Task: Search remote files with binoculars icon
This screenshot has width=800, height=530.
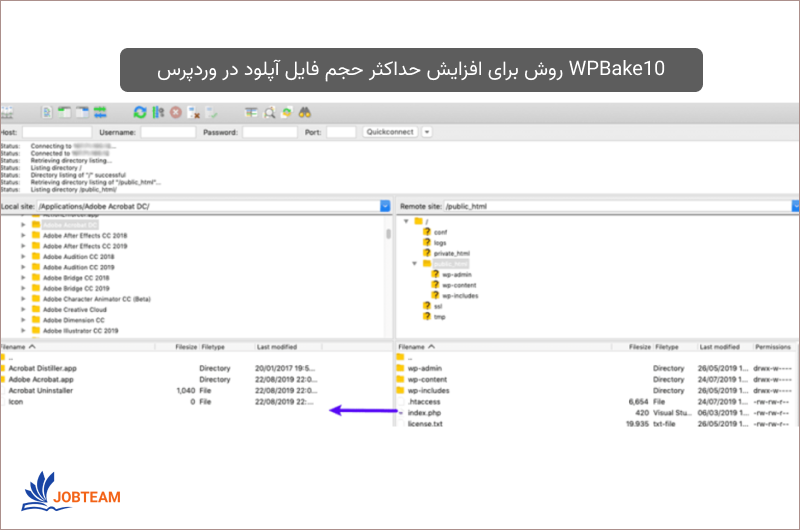Action: 305,113
